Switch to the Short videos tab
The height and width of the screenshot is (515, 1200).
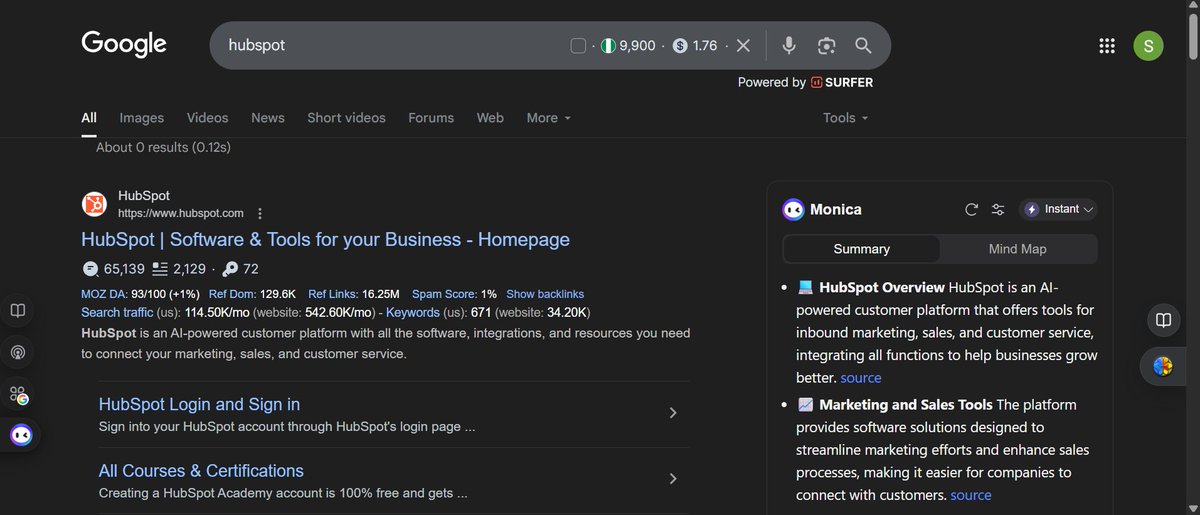(x=346, y=118)
